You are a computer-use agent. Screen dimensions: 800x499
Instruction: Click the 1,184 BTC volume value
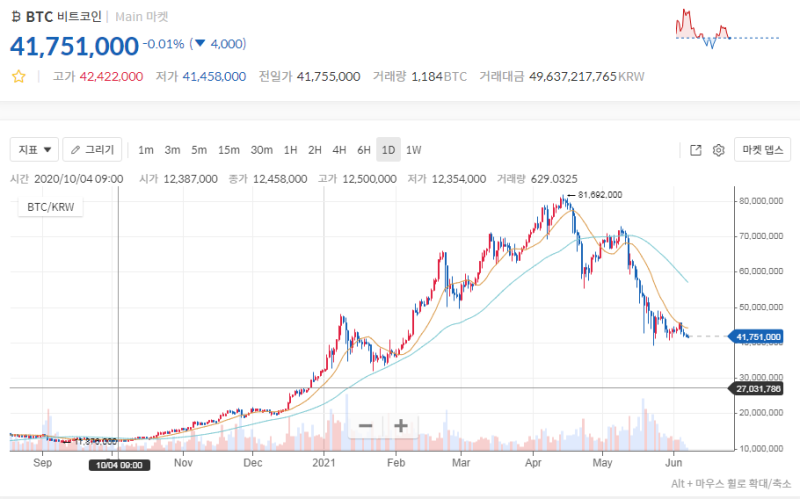coord(439,77)
